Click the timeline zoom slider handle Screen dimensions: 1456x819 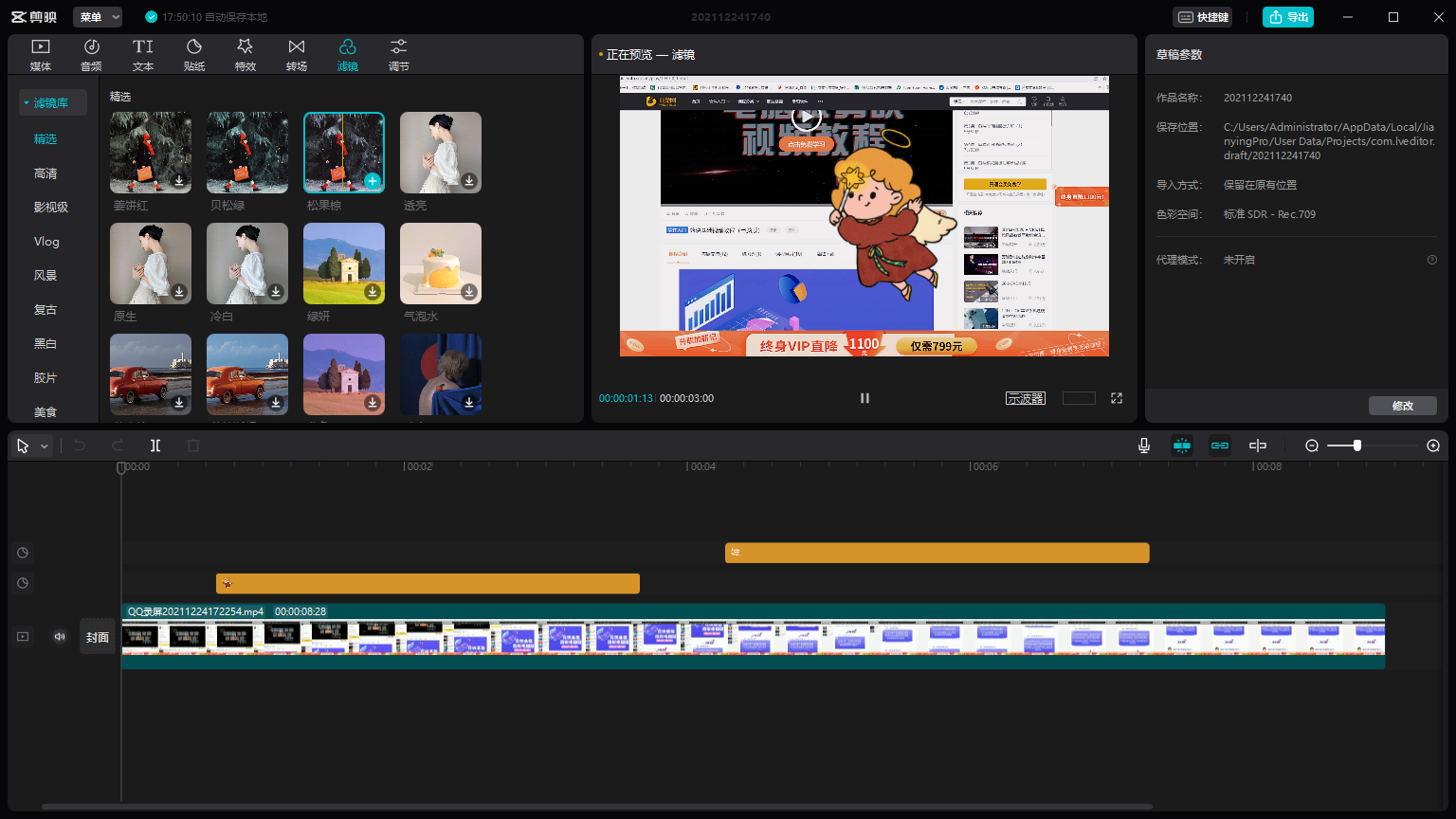1357,446
